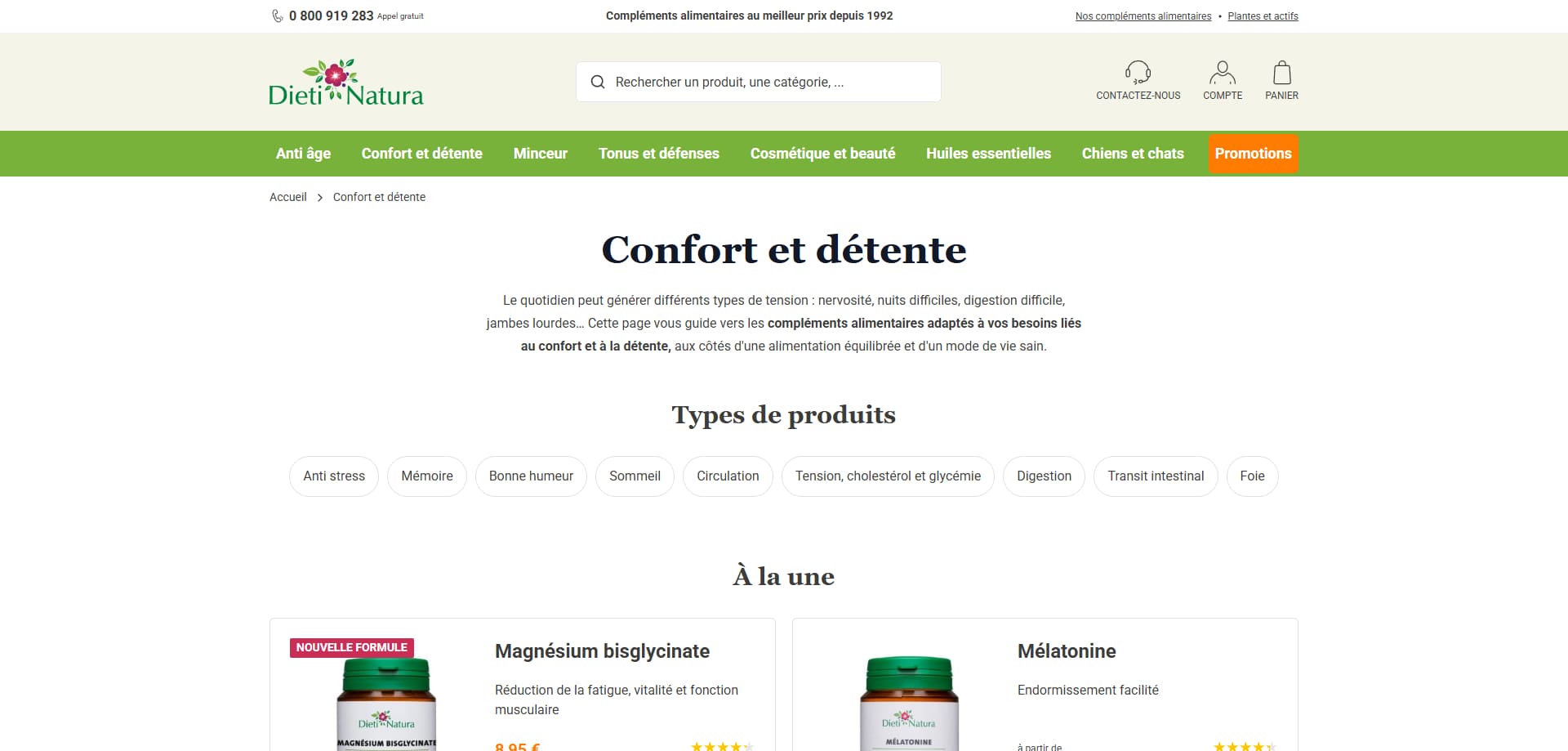1568x751 pixels.
Task: Select the Circulation product type
Action: tap(728, 476)
